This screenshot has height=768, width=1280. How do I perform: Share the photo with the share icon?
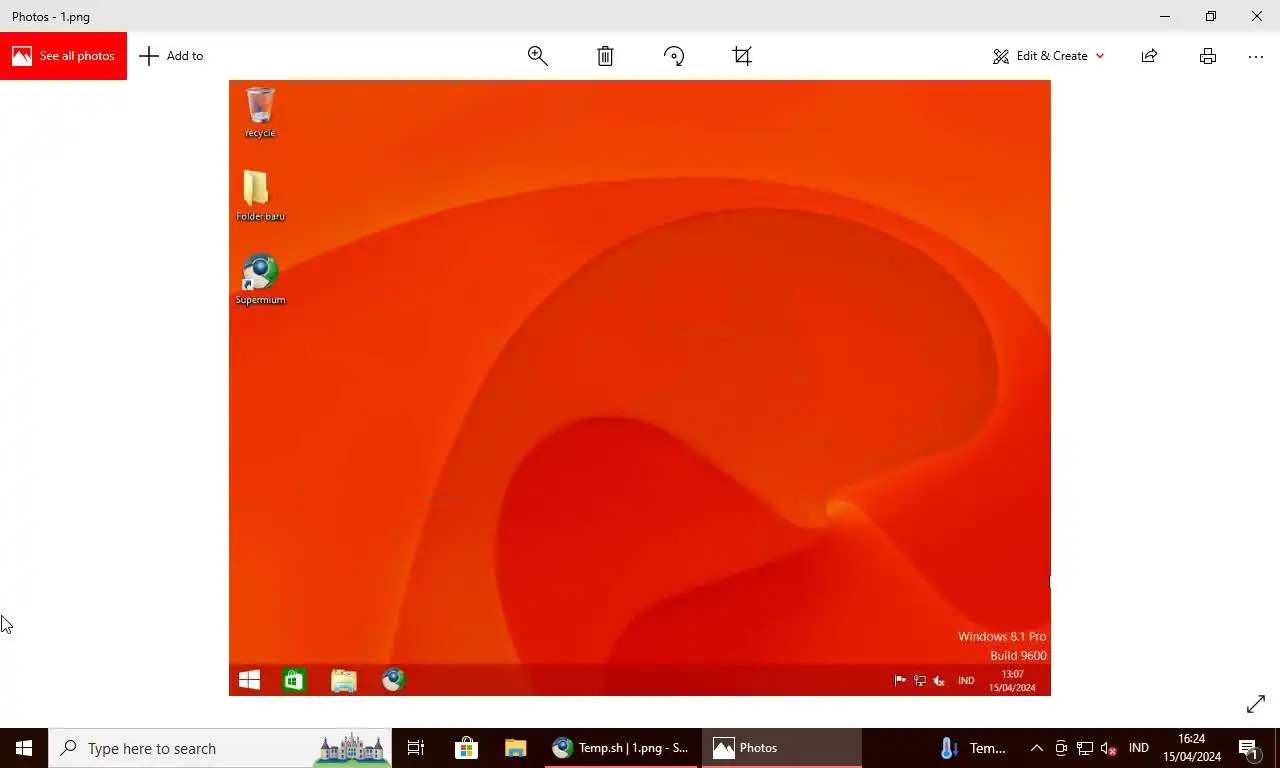[1150, 56]
